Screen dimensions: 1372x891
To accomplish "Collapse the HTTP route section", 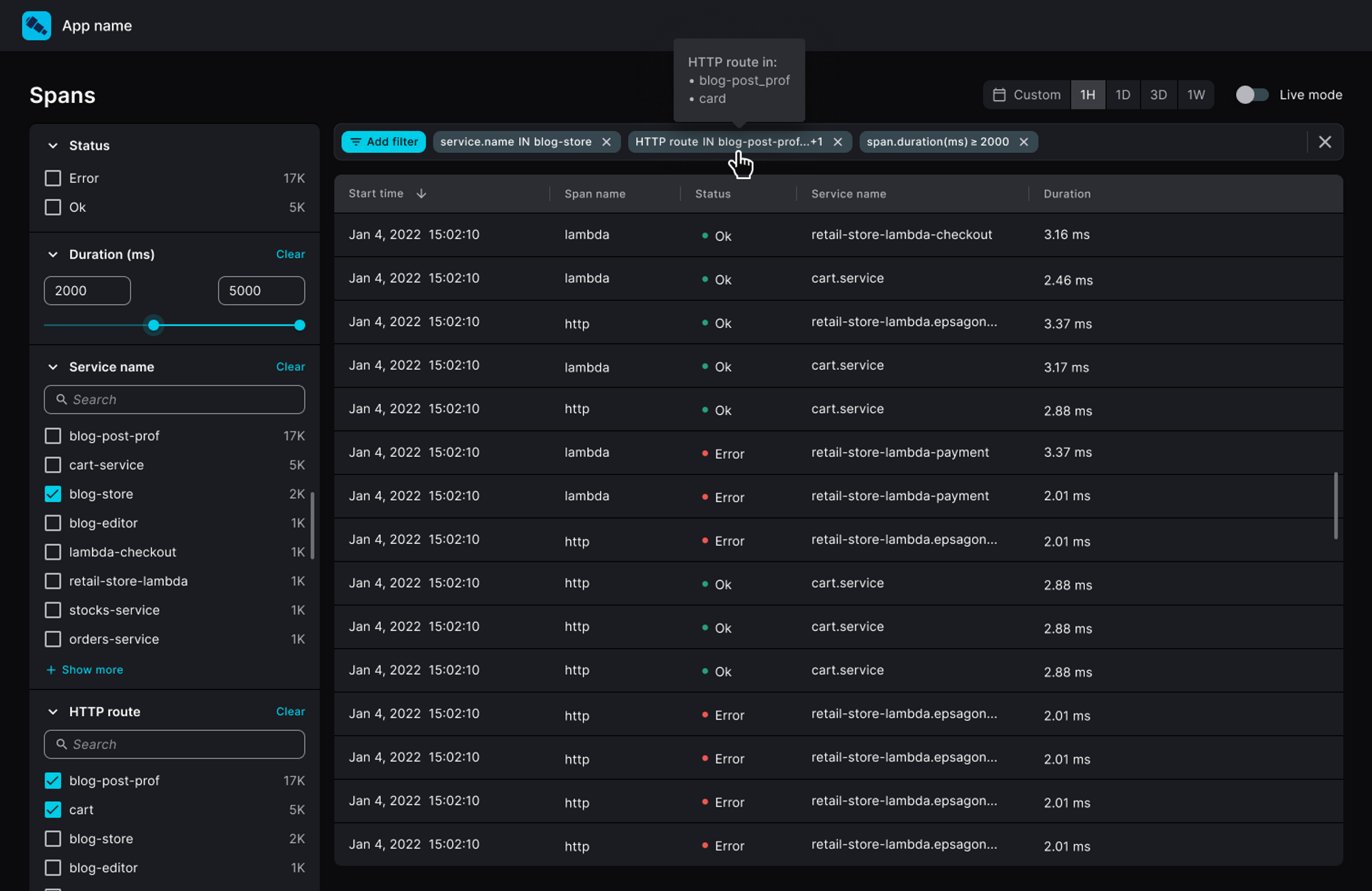I will click(x=53, y=712).
